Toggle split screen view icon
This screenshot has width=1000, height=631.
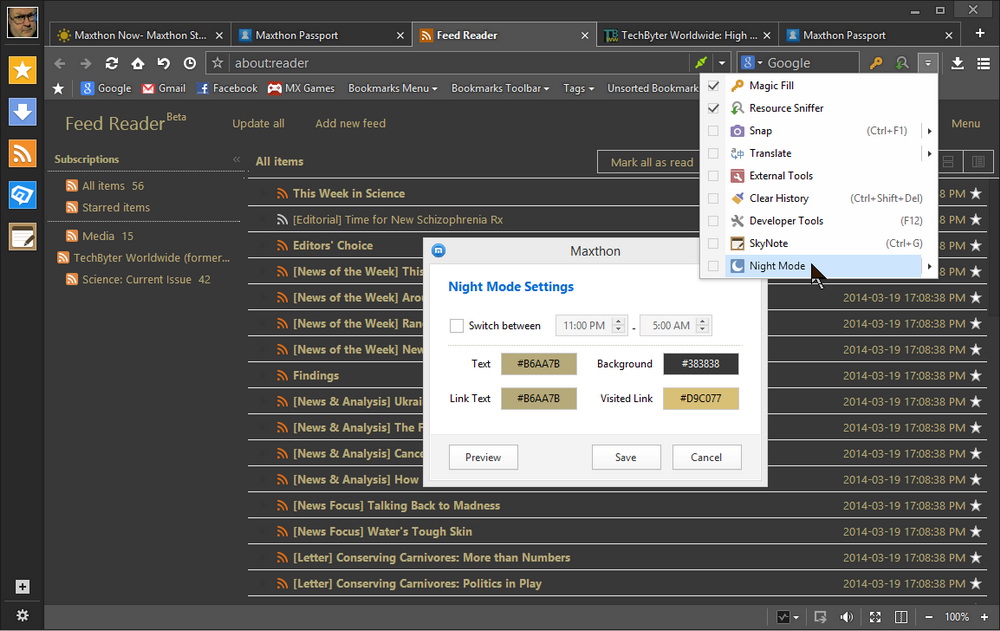tap(901, 617)
